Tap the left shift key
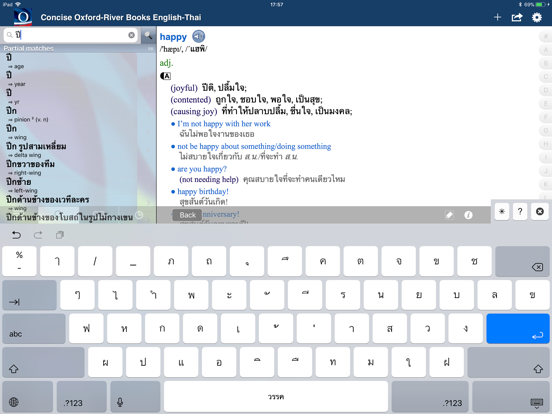 (x=43, y=362)
